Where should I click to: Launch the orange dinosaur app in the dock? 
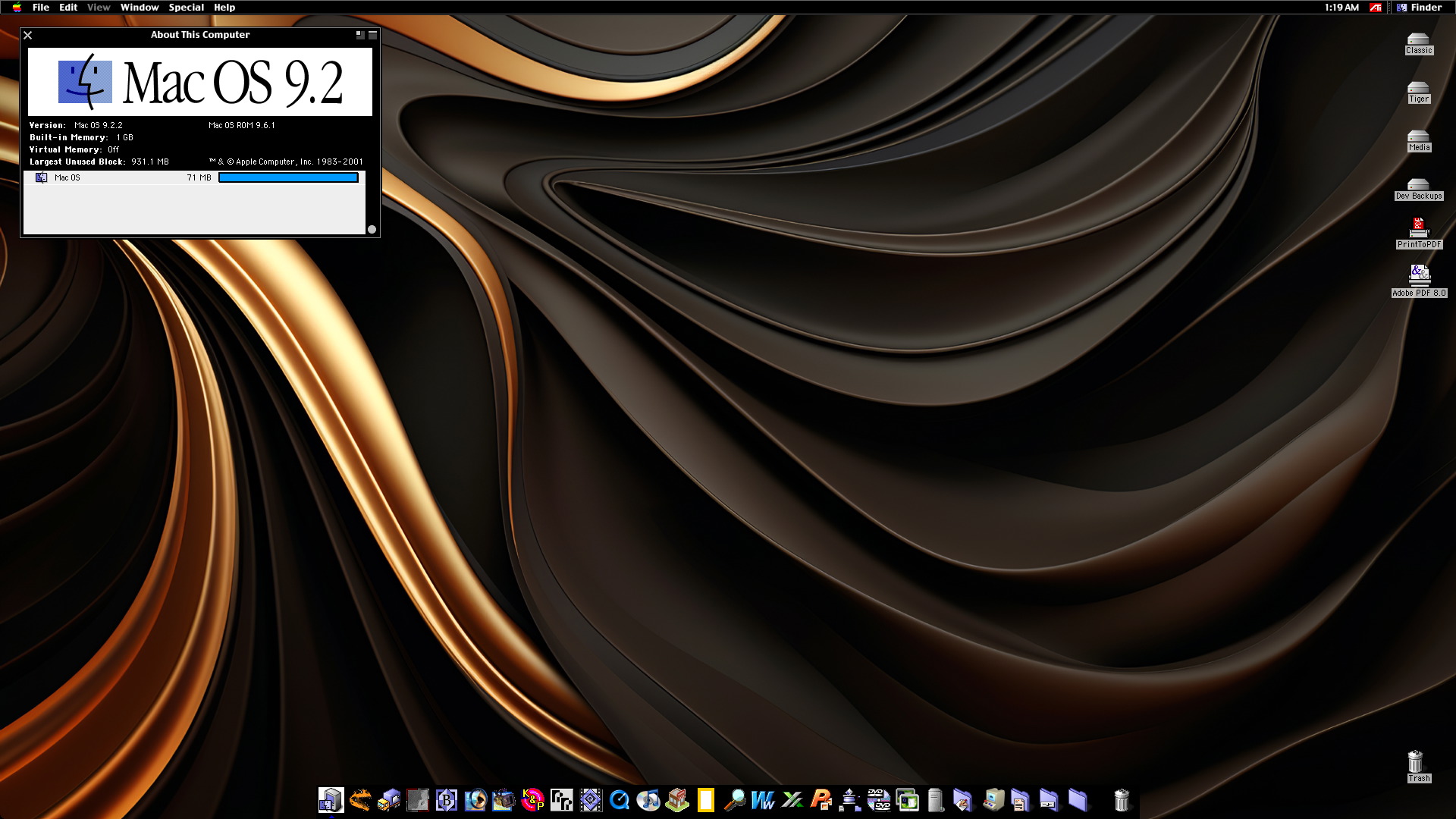[360, 800]
